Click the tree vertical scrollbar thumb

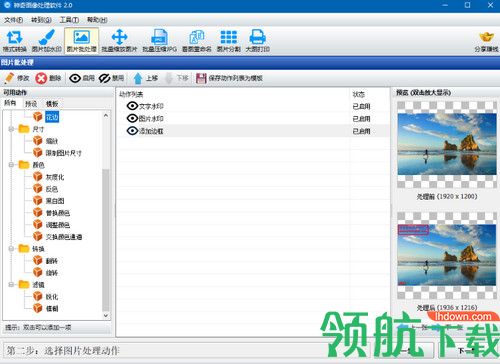pyautogui.click(x=106, y=239)
